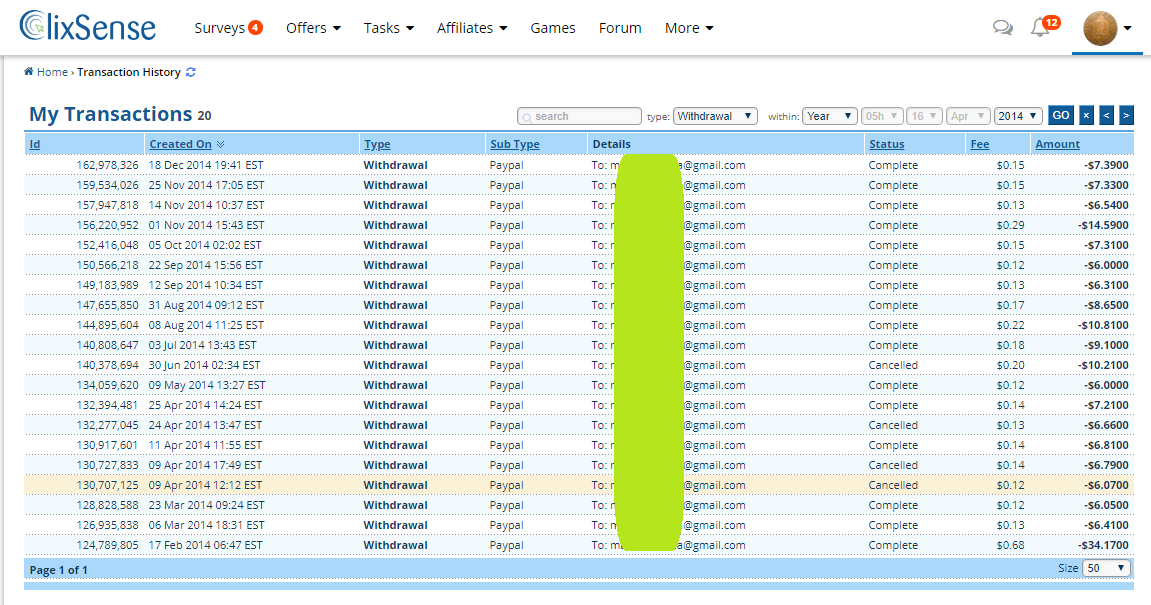Sort by the Created On column header
1151x605 pixels.
pos(181,144)
